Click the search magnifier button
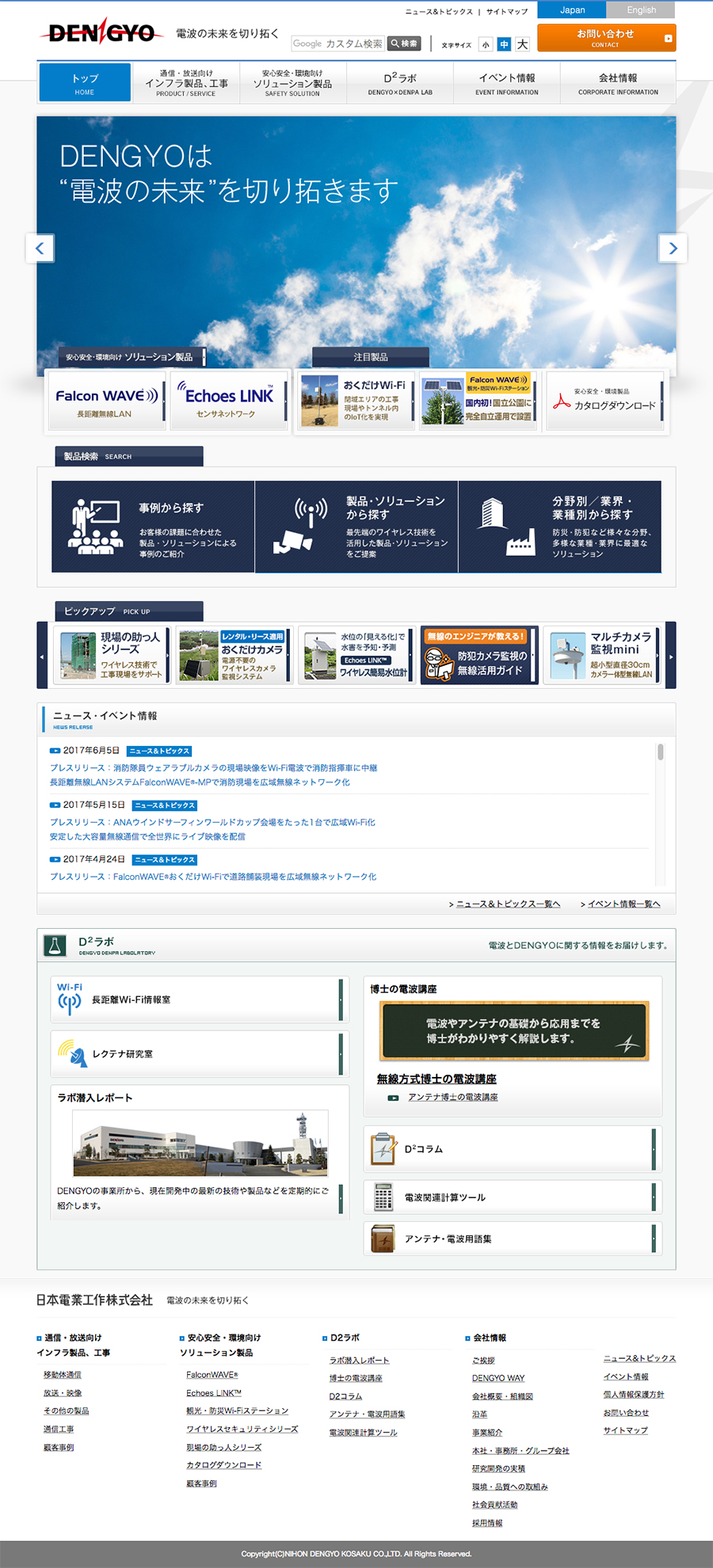The image size is (713, 1568). [404, 44]
